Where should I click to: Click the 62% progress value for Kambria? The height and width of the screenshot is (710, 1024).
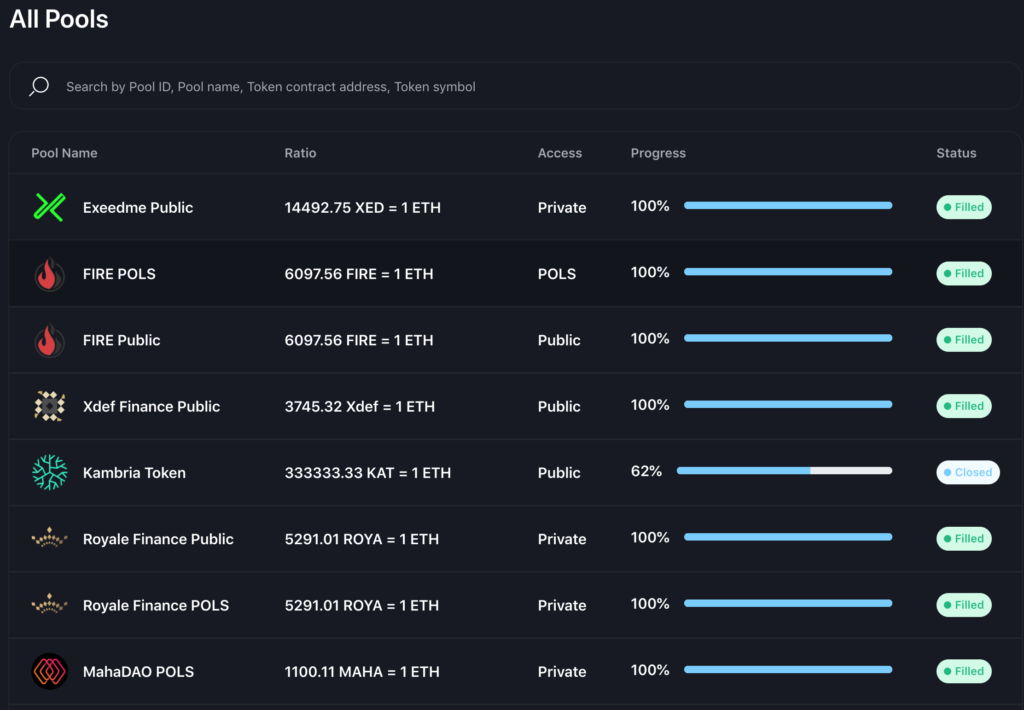[x=646, y=471]
